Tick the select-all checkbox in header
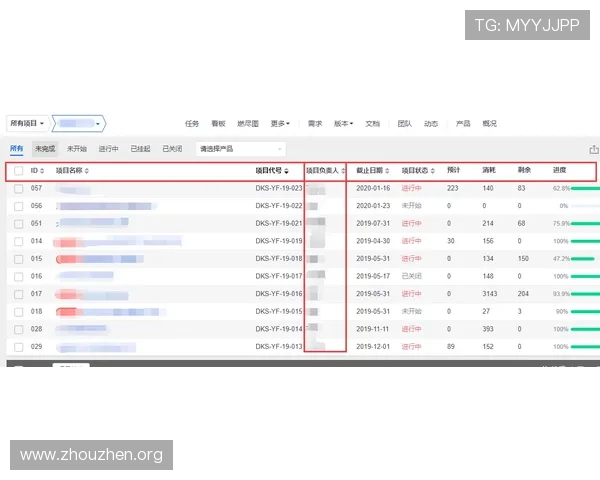The height and width of the screenshot is (480, 600). point(18,171)
